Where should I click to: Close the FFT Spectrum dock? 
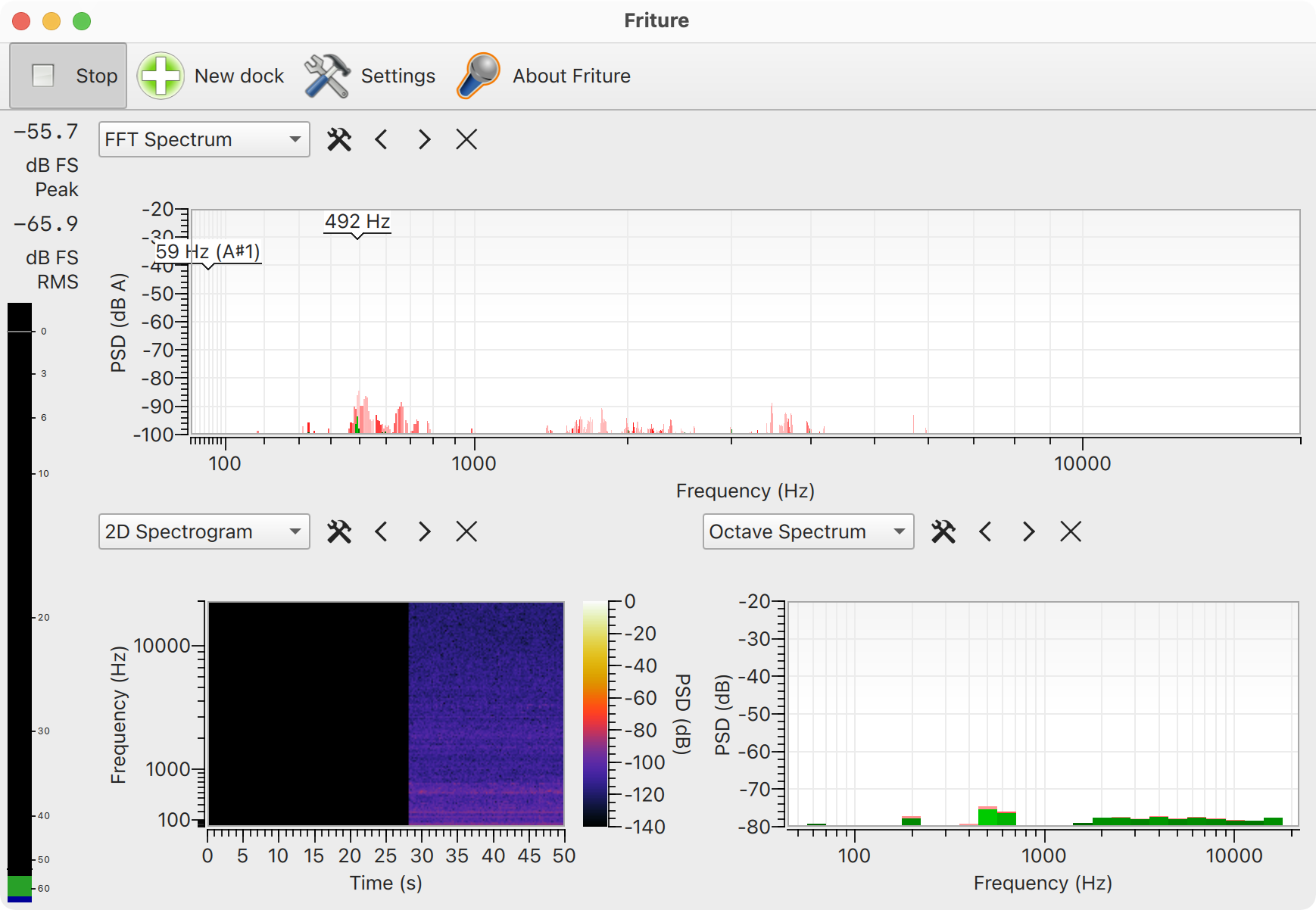(466, 139)
